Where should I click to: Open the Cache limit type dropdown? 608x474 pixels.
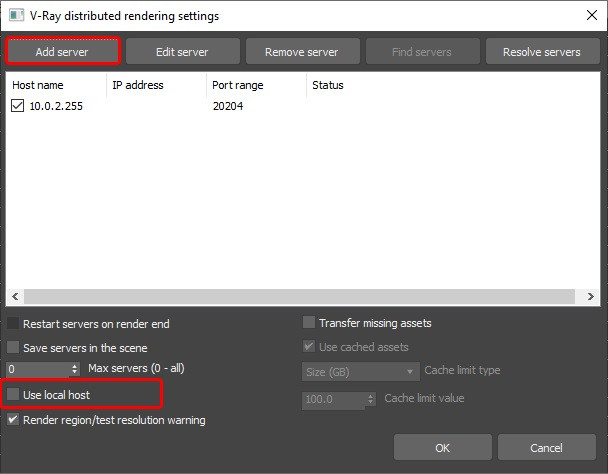click(361, 372)
